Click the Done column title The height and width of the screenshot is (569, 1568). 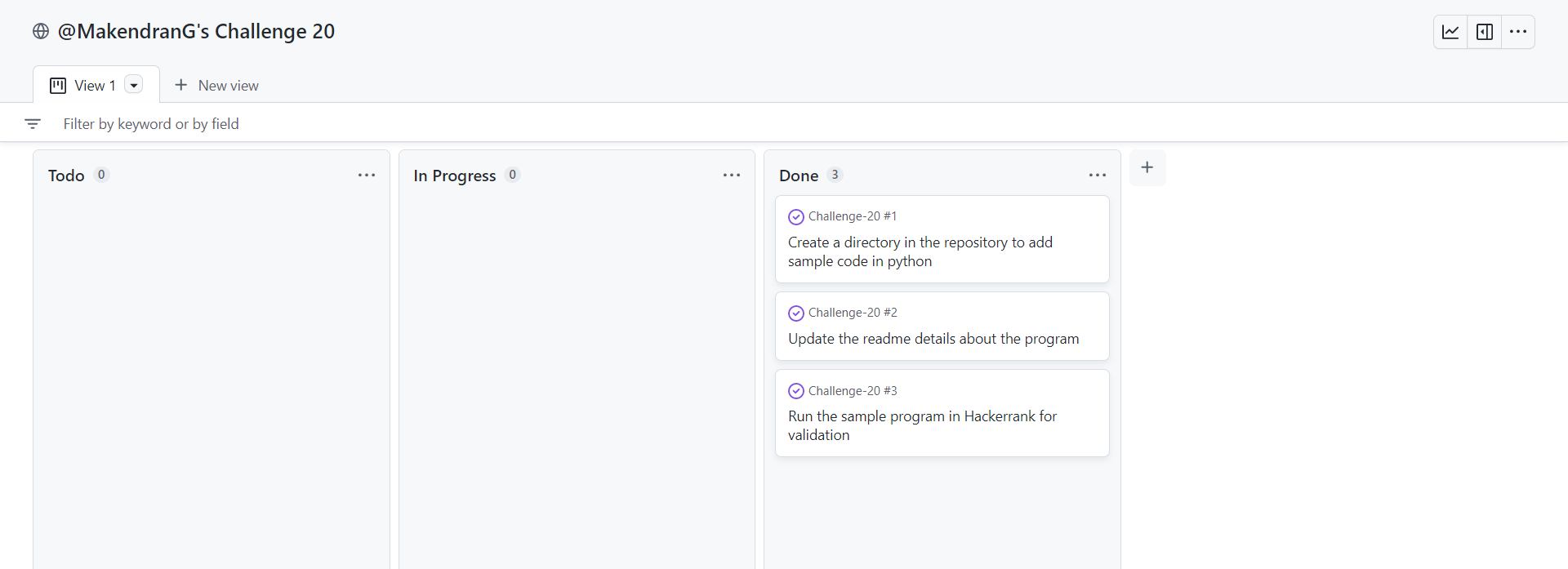[x=799, y=176]
